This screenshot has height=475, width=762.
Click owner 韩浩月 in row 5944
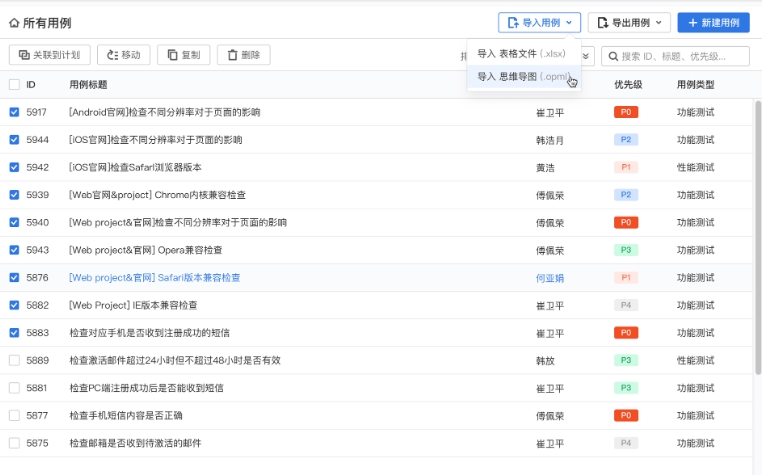[550, 141]
